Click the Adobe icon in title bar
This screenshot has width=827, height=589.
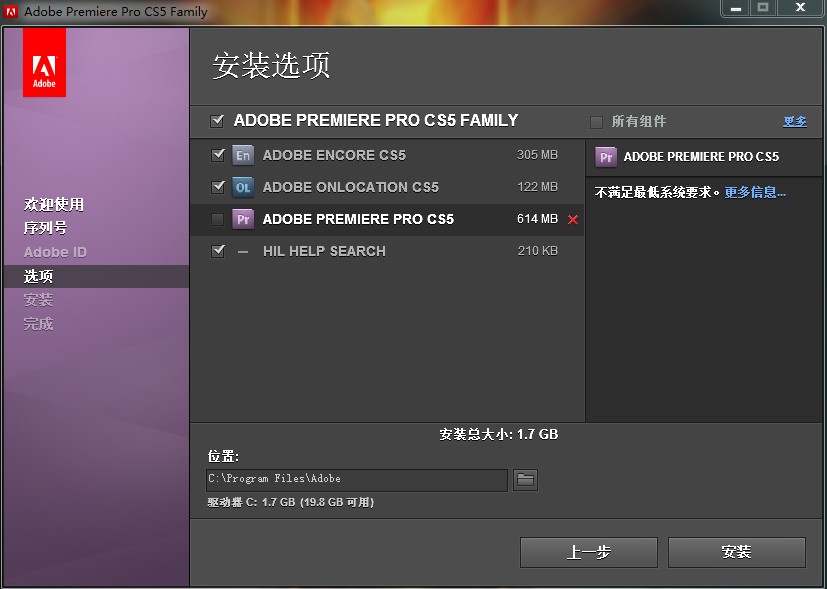click(11, 11)
